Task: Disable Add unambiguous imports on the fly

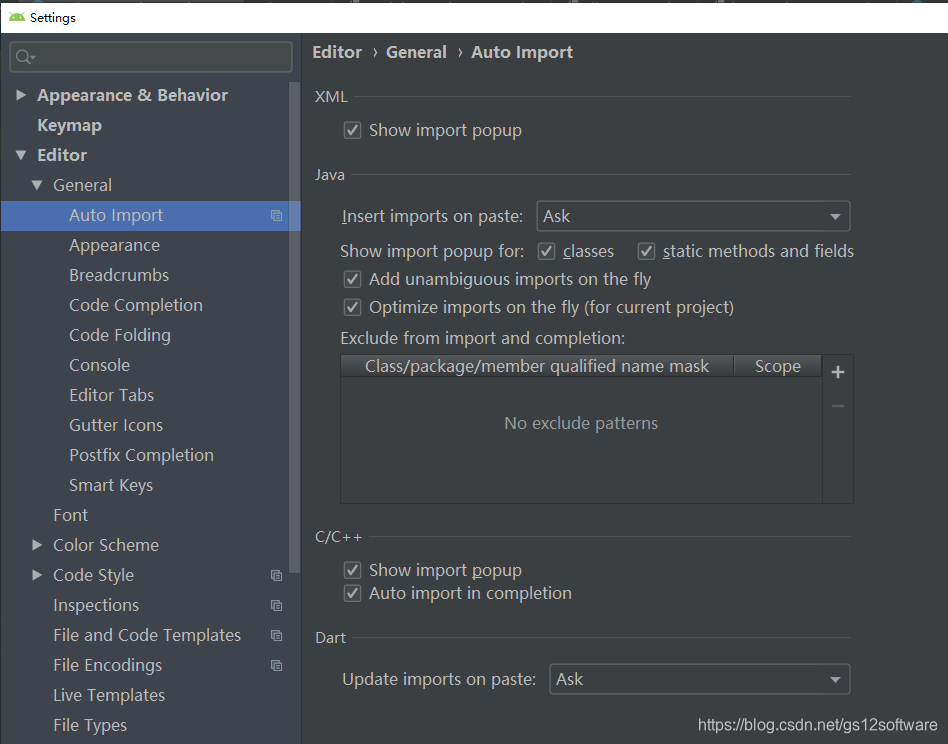Action: click(352, 279)
